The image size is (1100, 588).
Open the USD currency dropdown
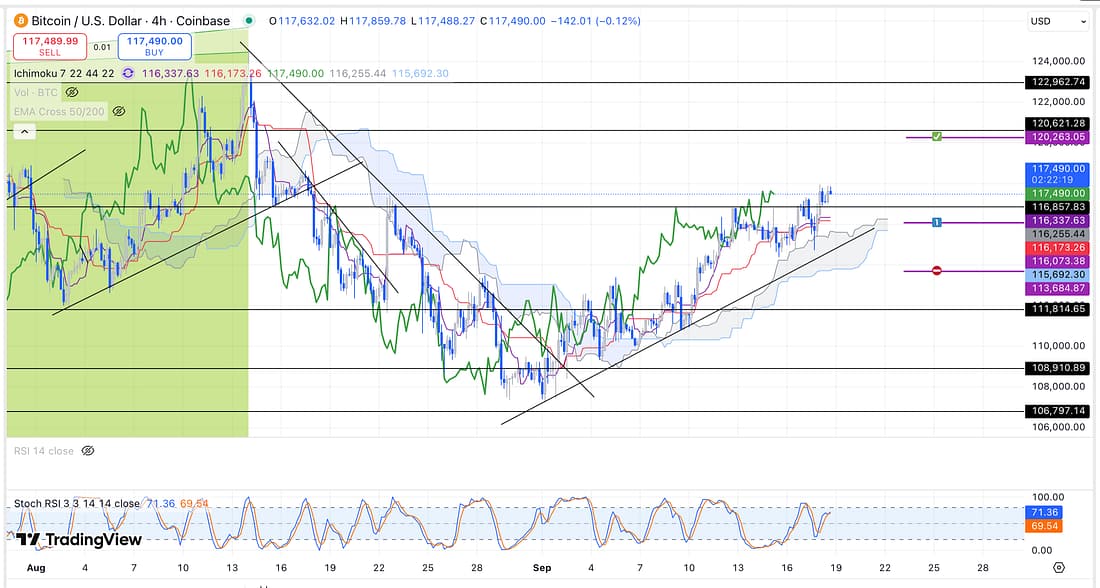1058,21
